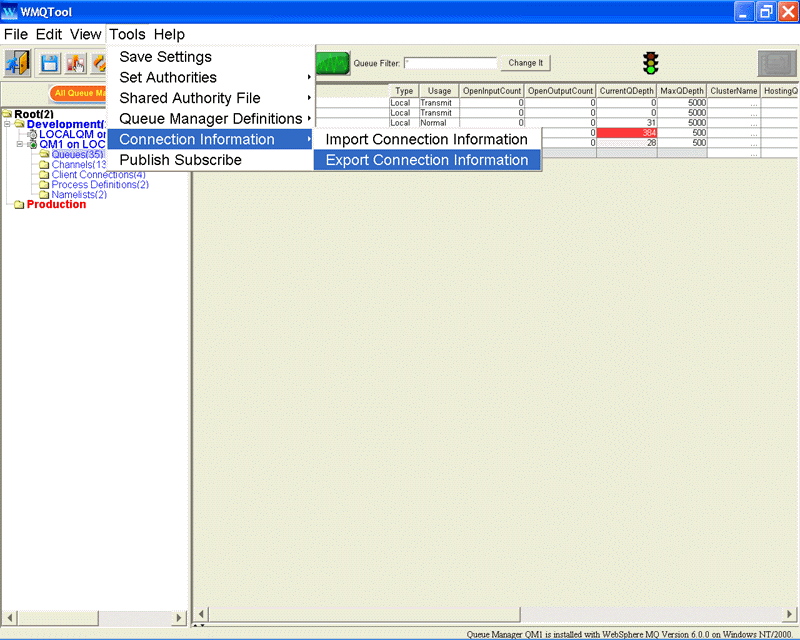Choose Import Connection Information
Image resolution: width=800 pixels, height=640 pixels.
click(427, 139)
